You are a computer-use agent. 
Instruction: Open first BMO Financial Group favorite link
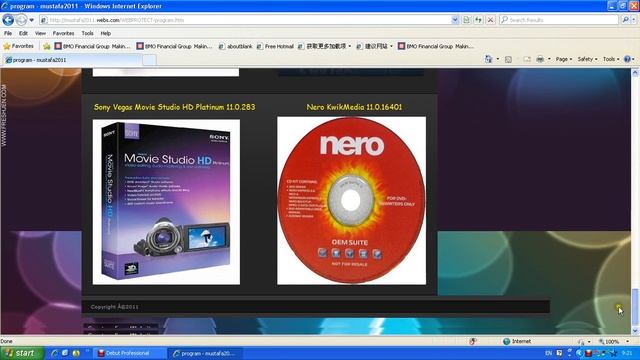coord(92,46)
